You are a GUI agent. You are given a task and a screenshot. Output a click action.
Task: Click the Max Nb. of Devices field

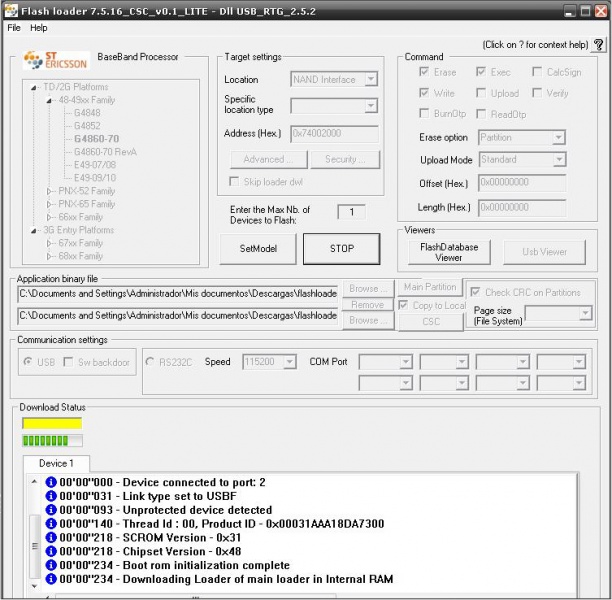click(x=351, y=212)
